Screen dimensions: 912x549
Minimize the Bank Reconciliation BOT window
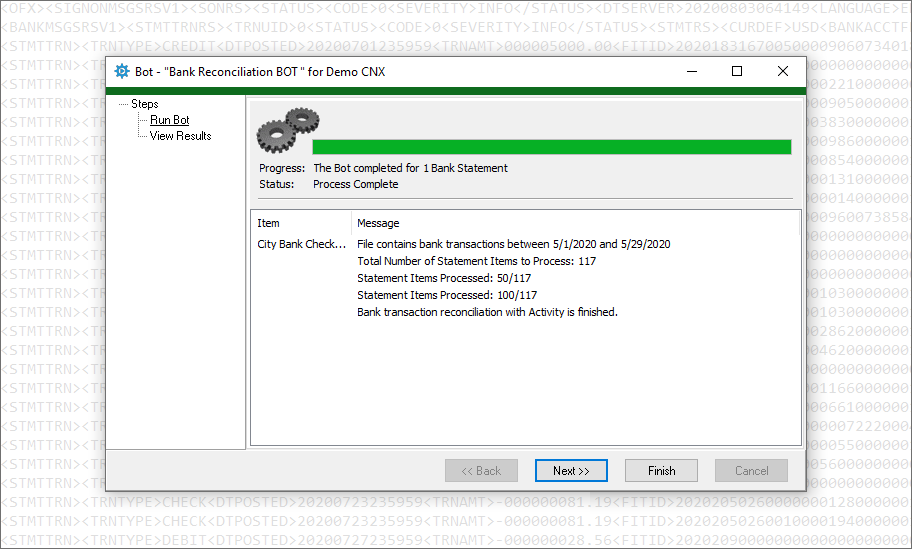tap(691, 72)
